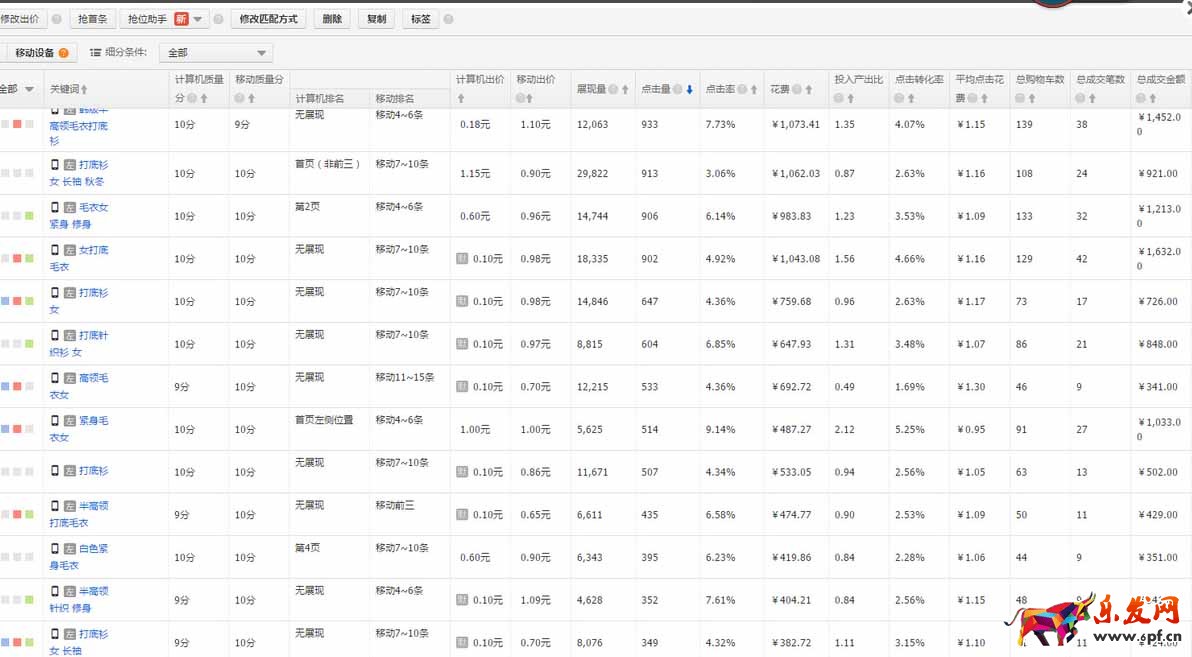The width and height of the screenshot is (1192, 657).
Task: Expand the 抢位助手 dropdown arrow
Action: (x=198, y=18)
